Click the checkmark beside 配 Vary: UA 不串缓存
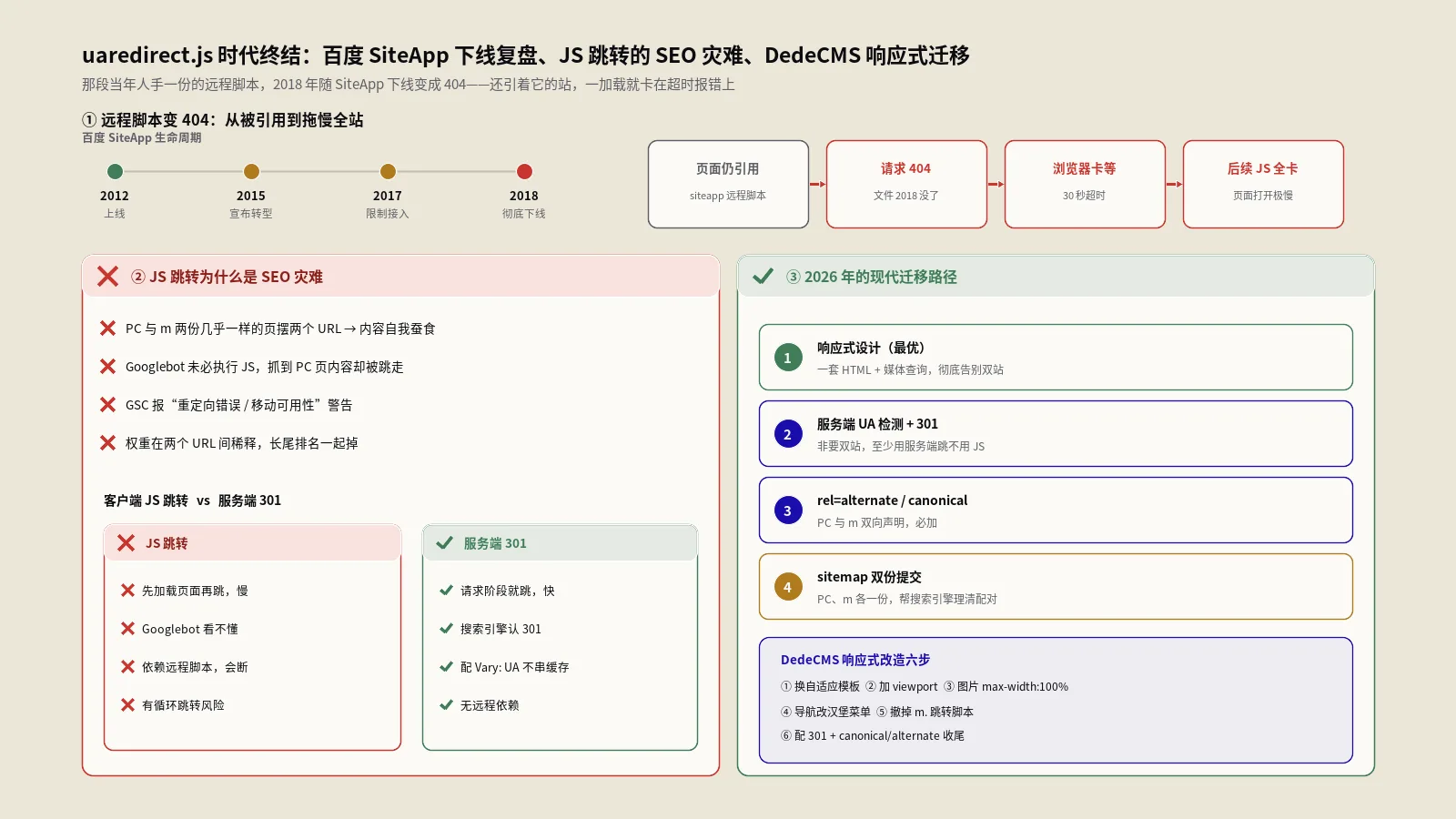 [x=446, y=667]
